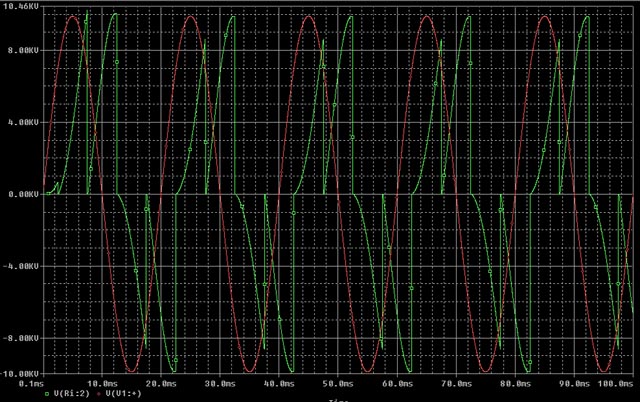This screenshot has height=402, width=640.
Task: Click the 60.0ms X-axis label
Action: (398, 384)
